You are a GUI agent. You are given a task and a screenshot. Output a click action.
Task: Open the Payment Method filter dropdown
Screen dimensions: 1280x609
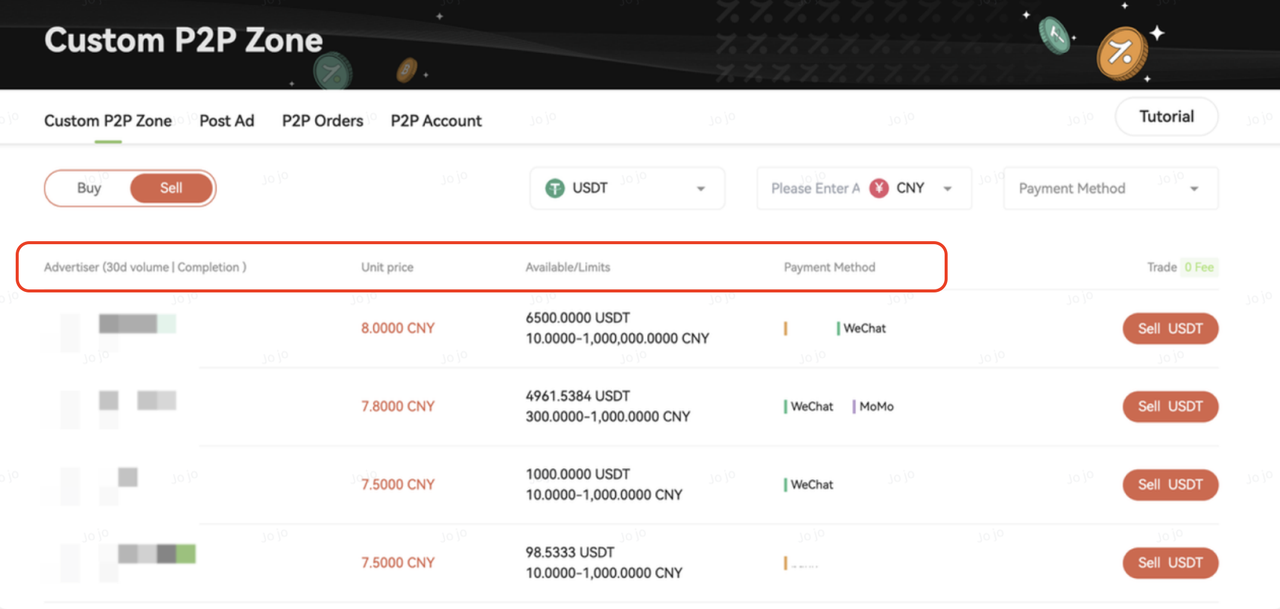coord(1110,188)
